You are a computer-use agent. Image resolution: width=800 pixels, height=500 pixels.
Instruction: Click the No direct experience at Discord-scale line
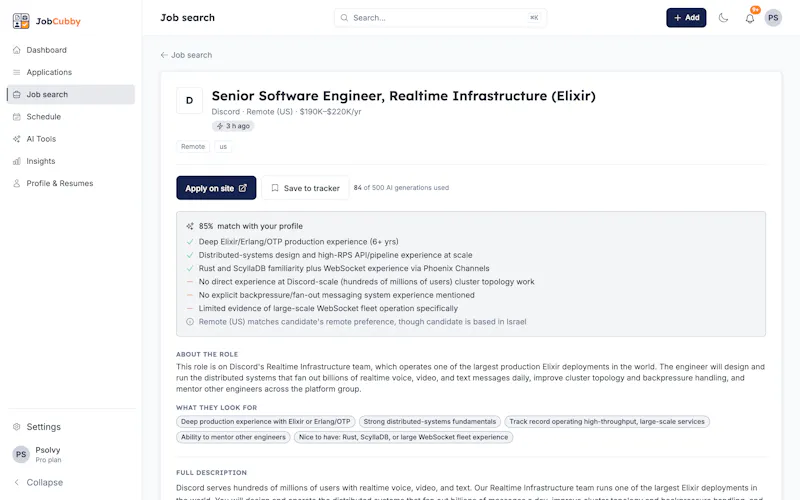(366, 282)
